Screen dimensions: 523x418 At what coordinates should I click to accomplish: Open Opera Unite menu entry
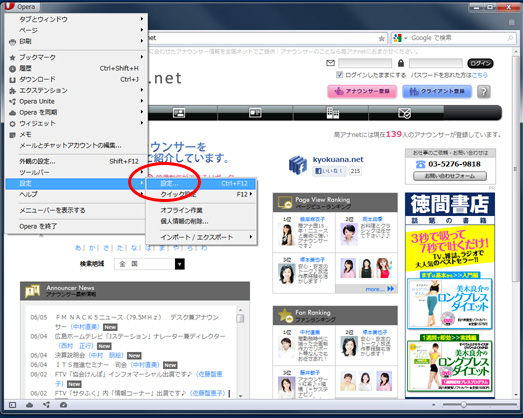click(76, 101)
